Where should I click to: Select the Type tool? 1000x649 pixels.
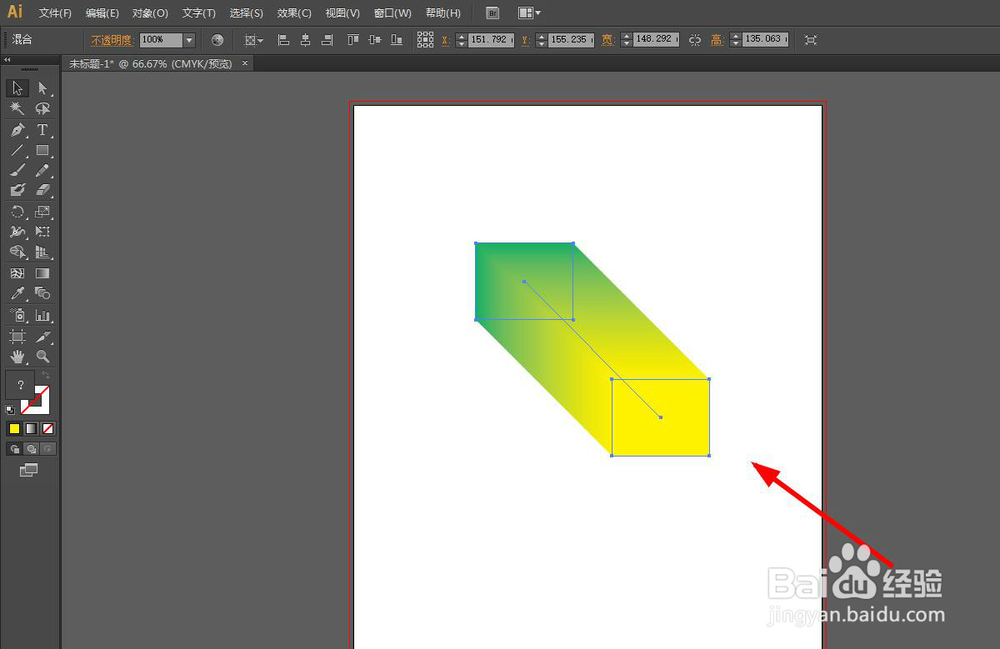(x=42, y=129)
